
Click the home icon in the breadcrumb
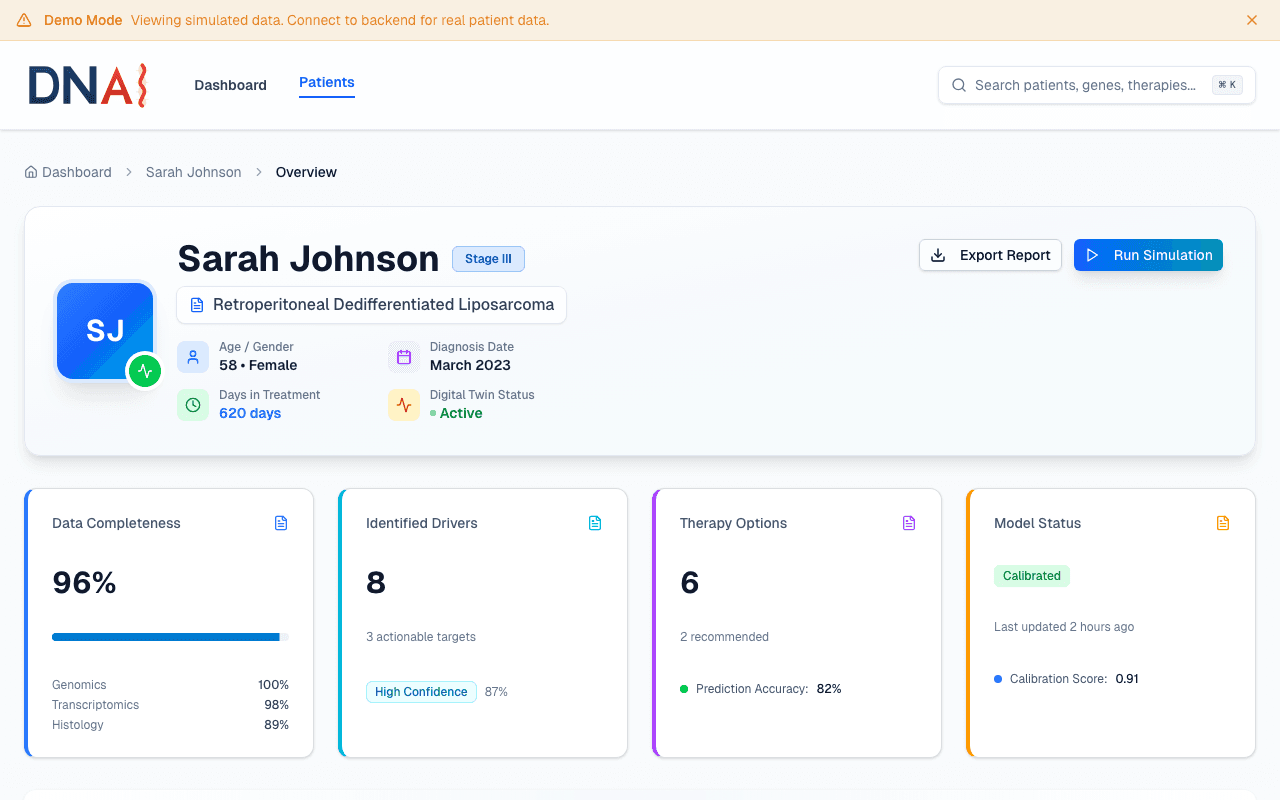tap(30, 172)
